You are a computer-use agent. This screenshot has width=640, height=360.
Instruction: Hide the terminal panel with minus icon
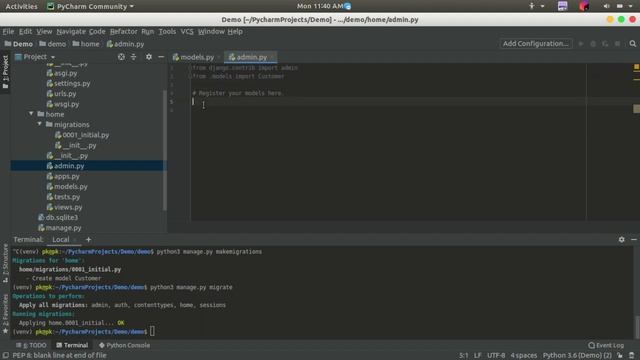click(x=633, y=240)
